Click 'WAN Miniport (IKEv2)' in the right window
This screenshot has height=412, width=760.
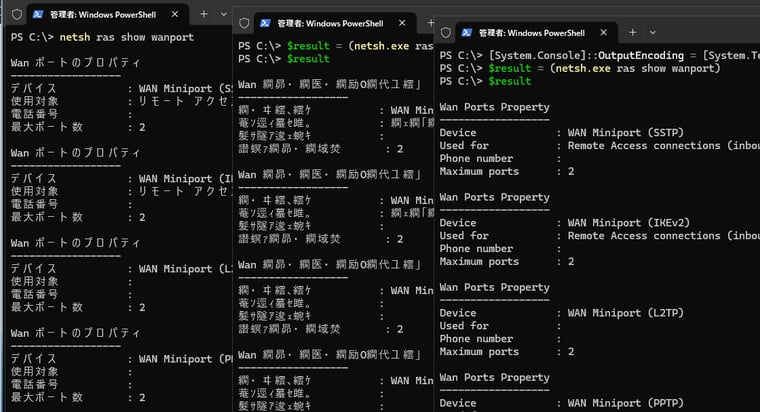coord(629,223)
